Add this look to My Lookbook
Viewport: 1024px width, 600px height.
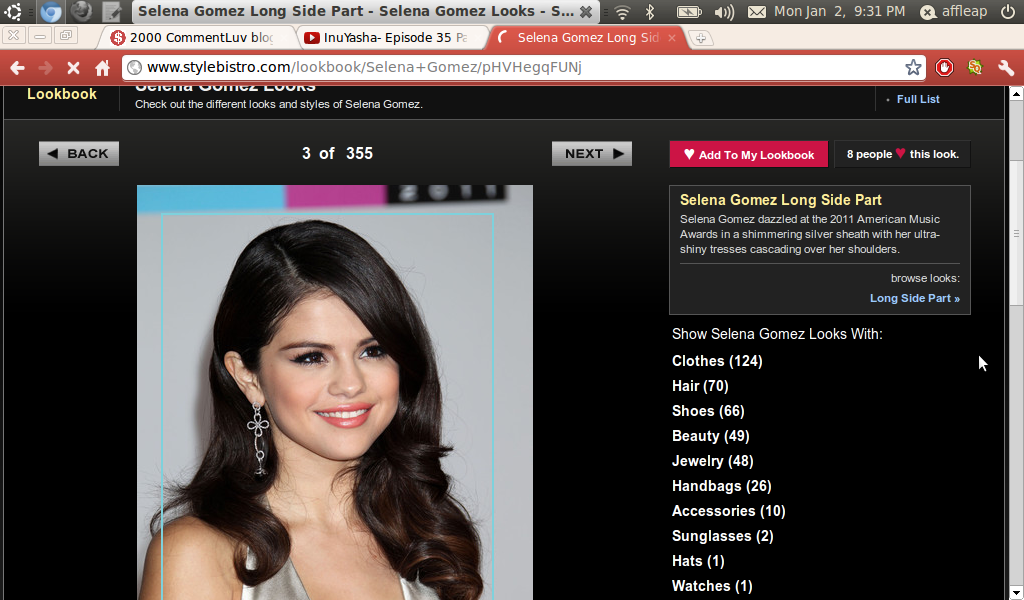[x=748, y=154]
